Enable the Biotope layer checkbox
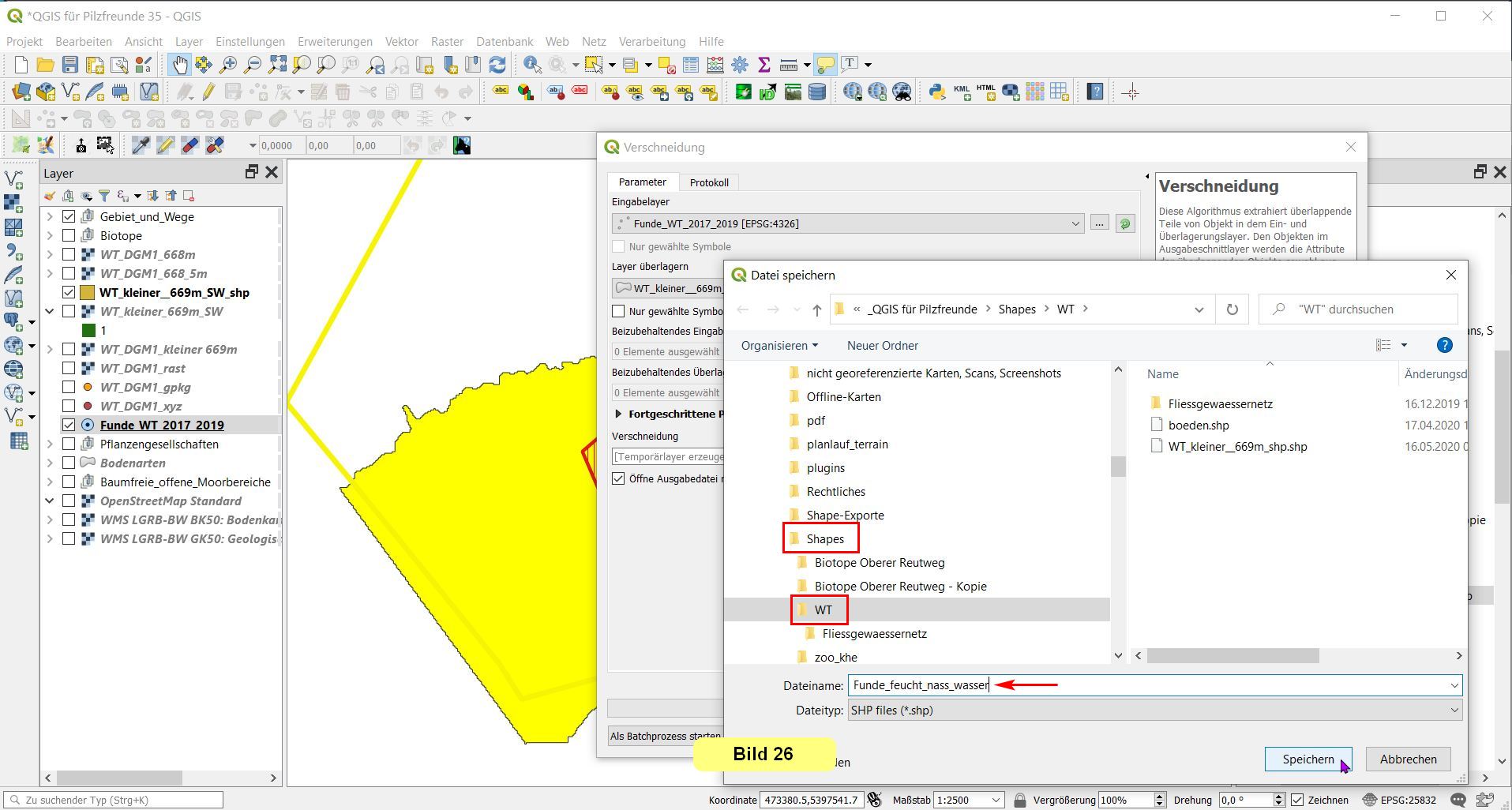This screenshot has height=810, width=1512. point(69,235)
